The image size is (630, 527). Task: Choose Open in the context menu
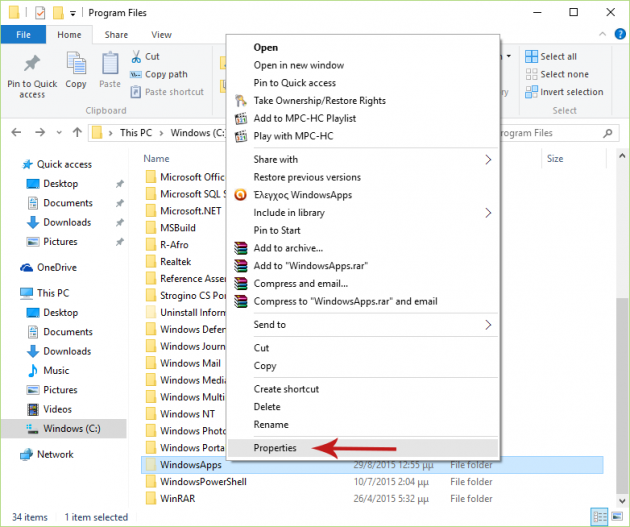click(x=364, y=47)
